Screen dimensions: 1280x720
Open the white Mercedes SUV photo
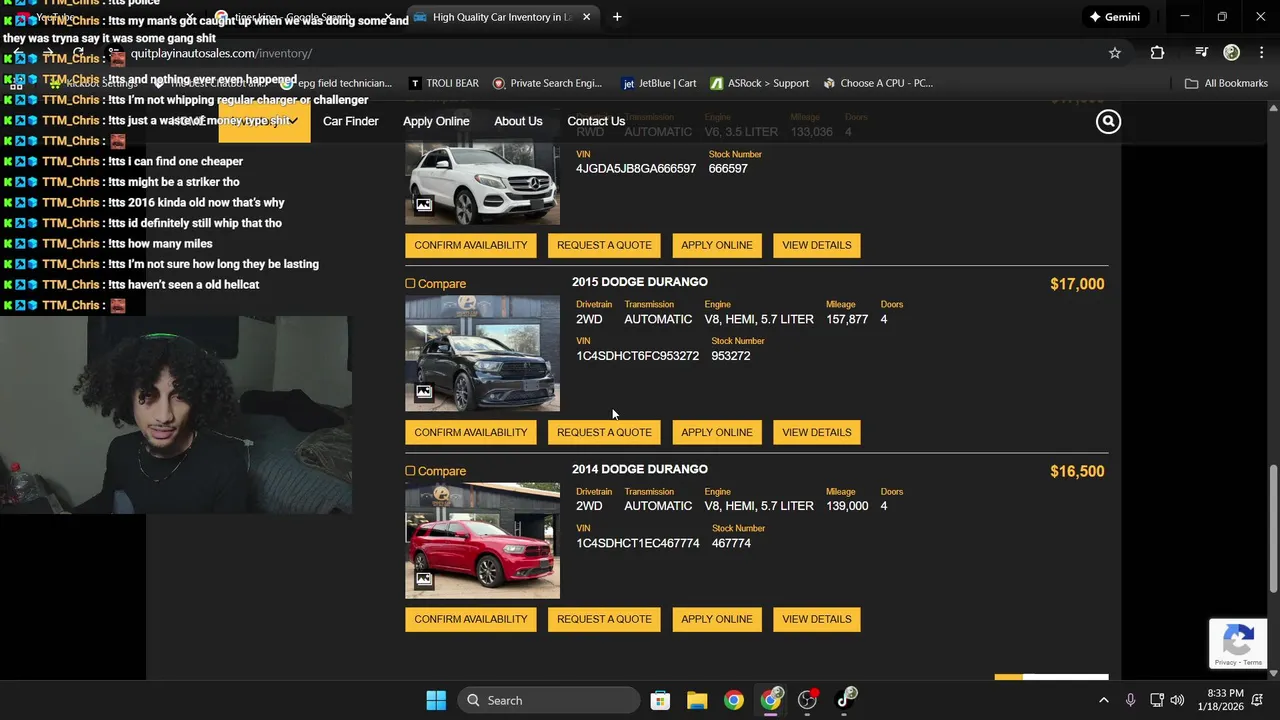coord(482,183)
